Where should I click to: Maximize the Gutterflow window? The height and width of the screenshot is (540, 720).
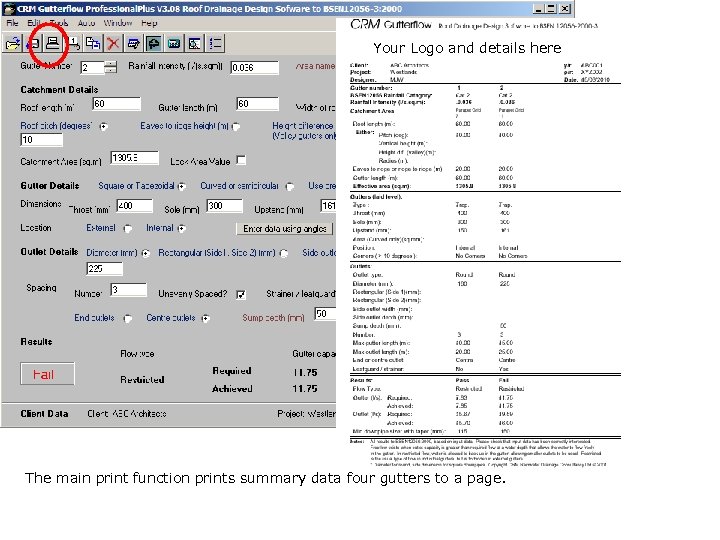(x=551, y=8)
